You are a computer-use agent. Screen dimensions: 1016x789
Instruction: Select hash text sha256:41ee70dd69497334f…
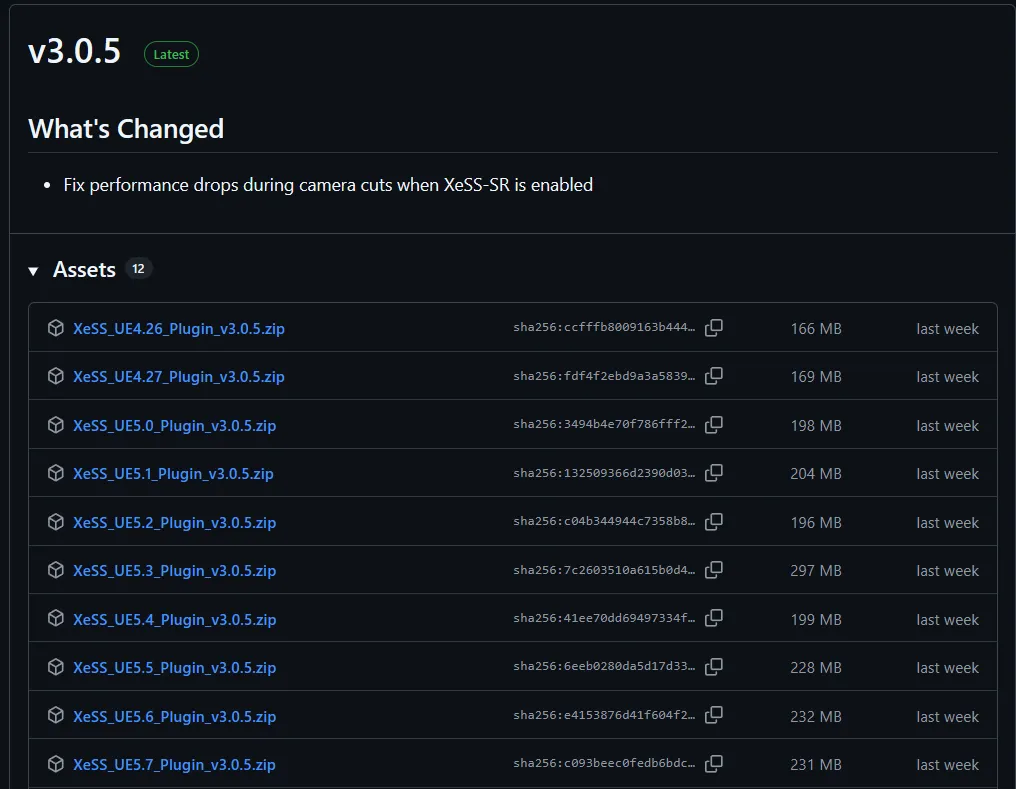pos(604,618)
